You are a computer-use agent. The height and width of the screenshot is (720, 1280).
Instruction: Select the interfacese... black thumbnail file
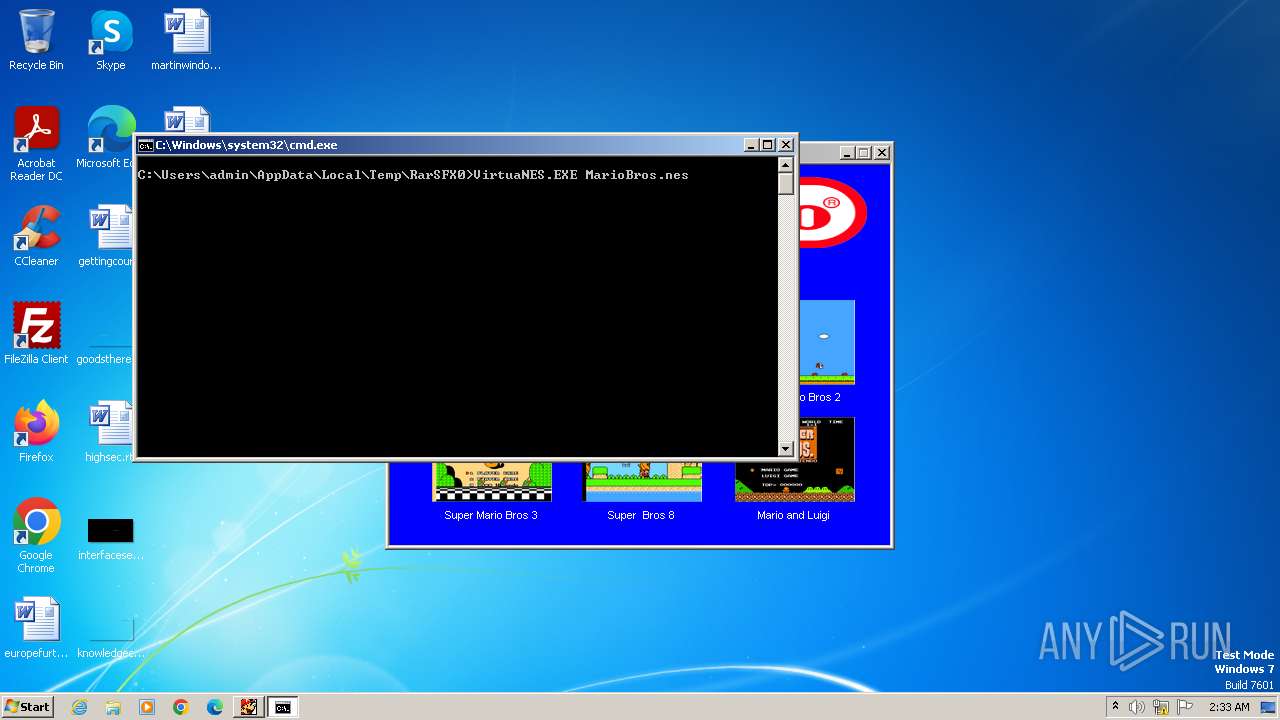[x=110, y=538]
